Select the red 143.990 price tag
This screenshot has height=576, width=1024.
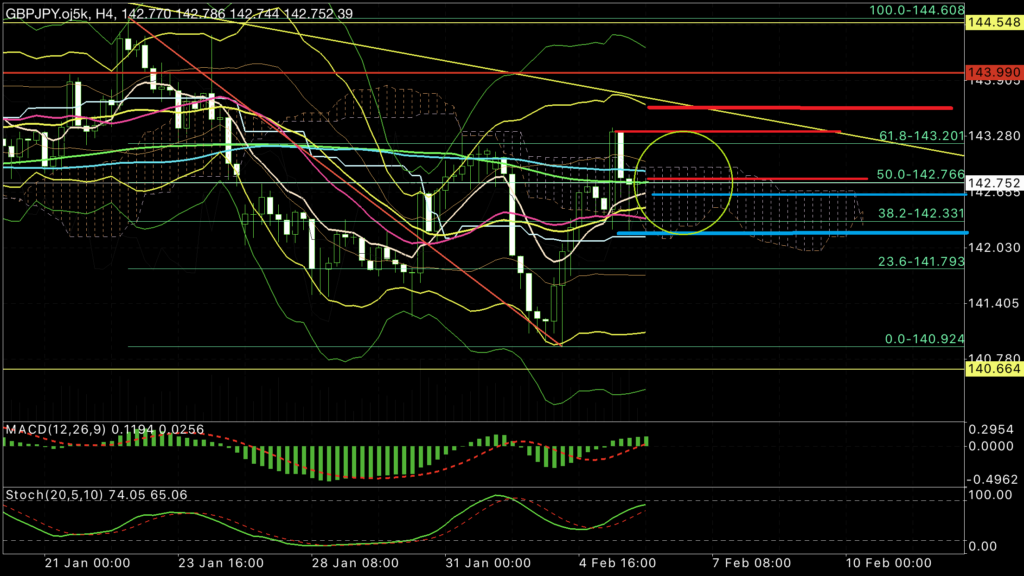(993, 72)
